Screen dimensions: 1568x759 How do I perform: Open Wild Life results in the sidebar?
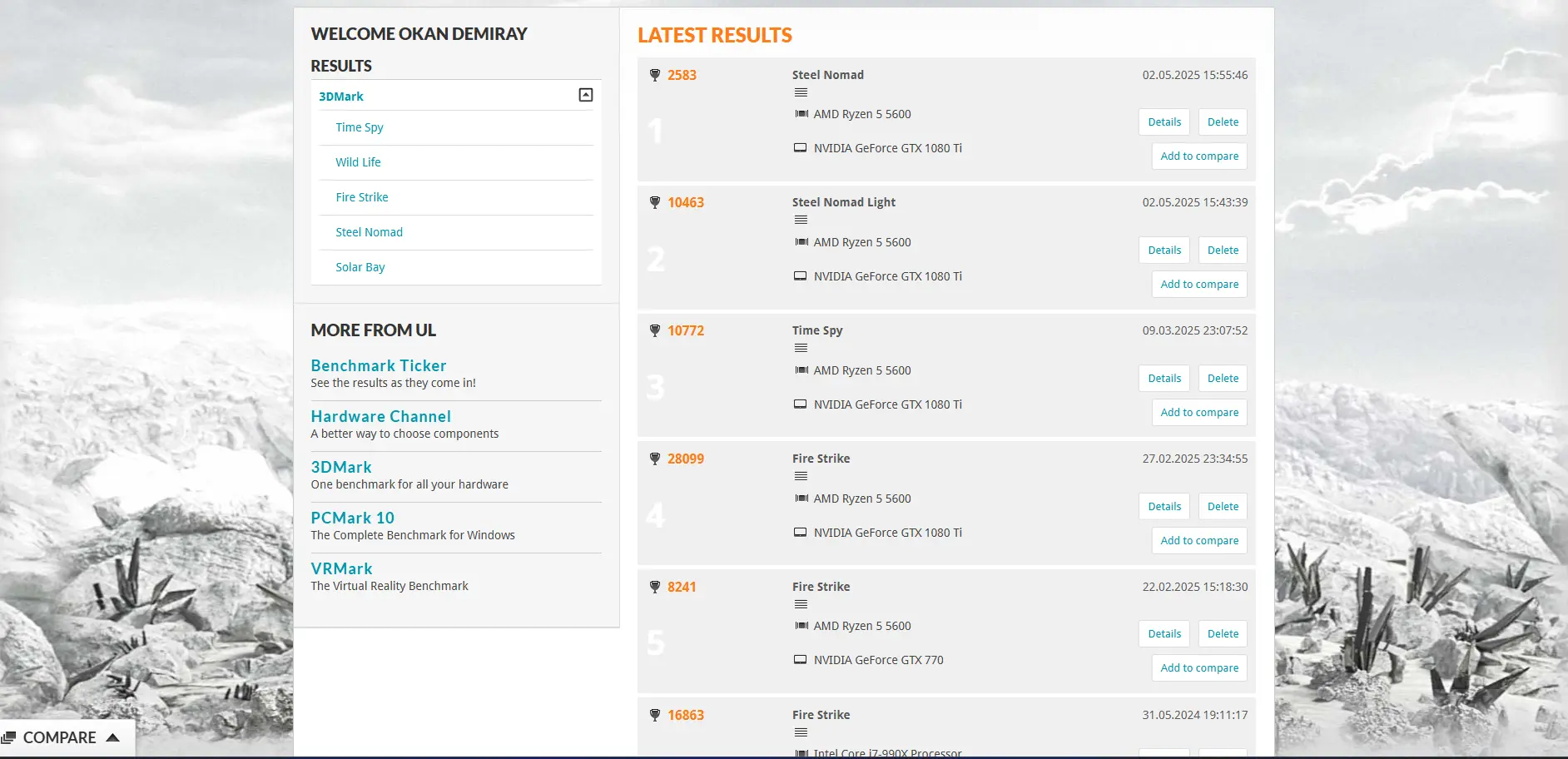[x=359, y=162]
